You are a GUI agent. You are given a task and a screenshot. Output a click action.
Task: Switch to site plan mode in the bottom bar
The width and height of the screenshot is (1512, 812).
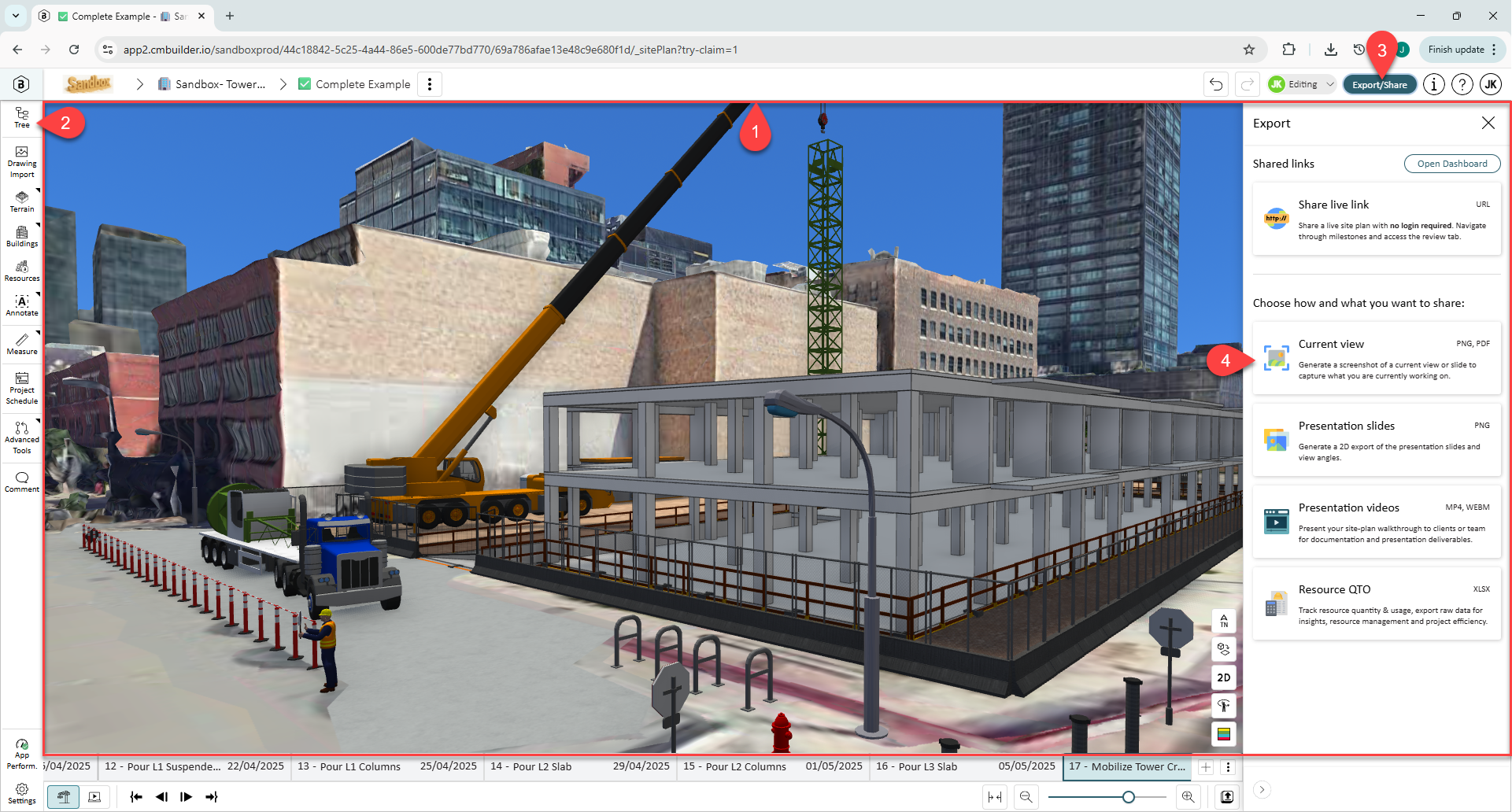tap(64, 797)
